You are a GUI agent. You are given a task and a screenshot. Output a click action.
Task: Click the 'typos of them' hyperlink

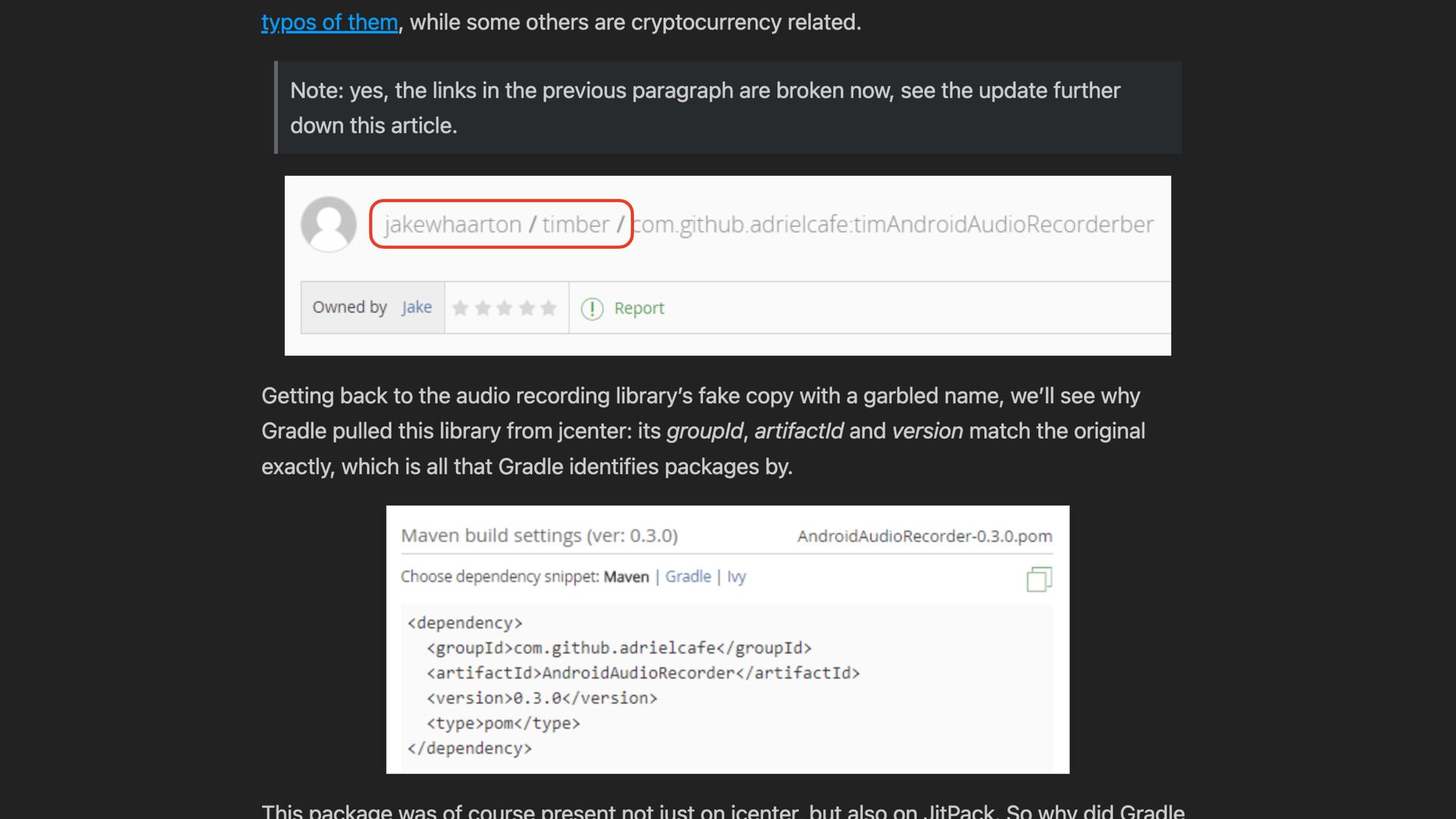[x=329, y=22]
